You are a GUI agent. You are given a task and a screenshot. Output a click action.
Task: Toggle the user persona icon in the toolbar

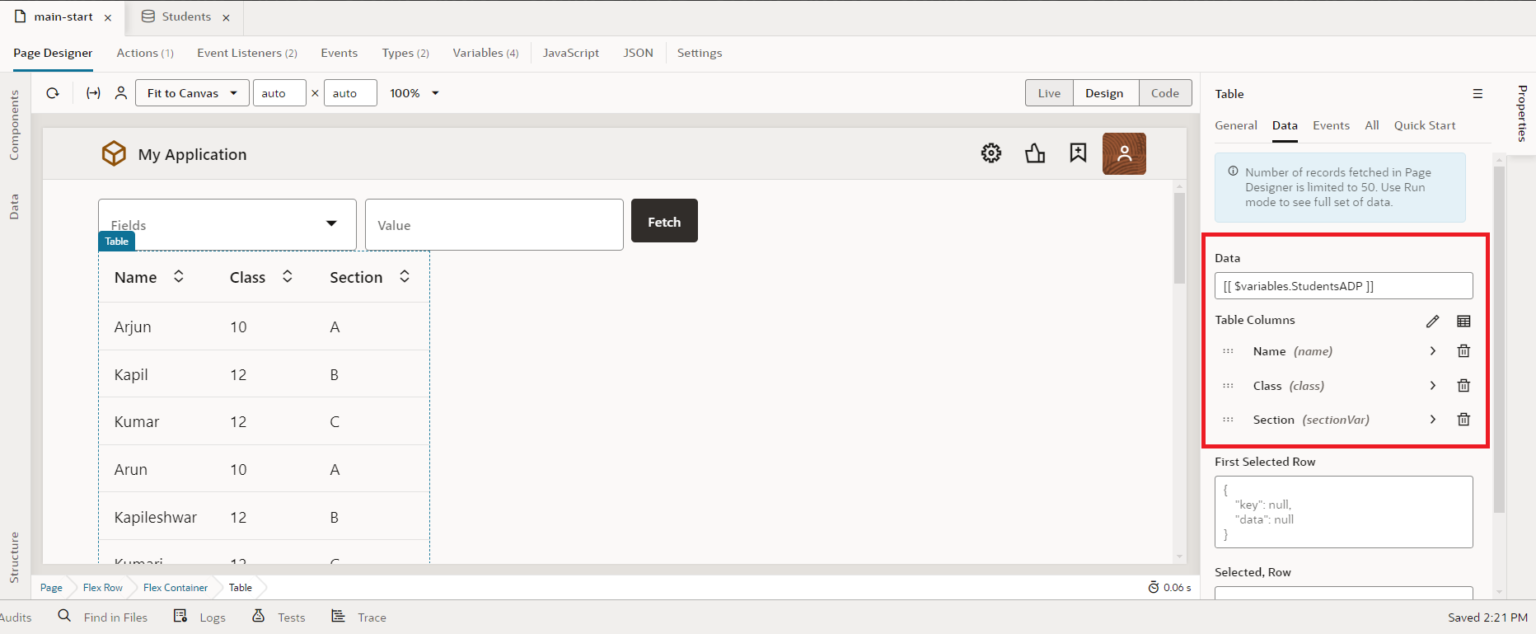coord(121,92)
